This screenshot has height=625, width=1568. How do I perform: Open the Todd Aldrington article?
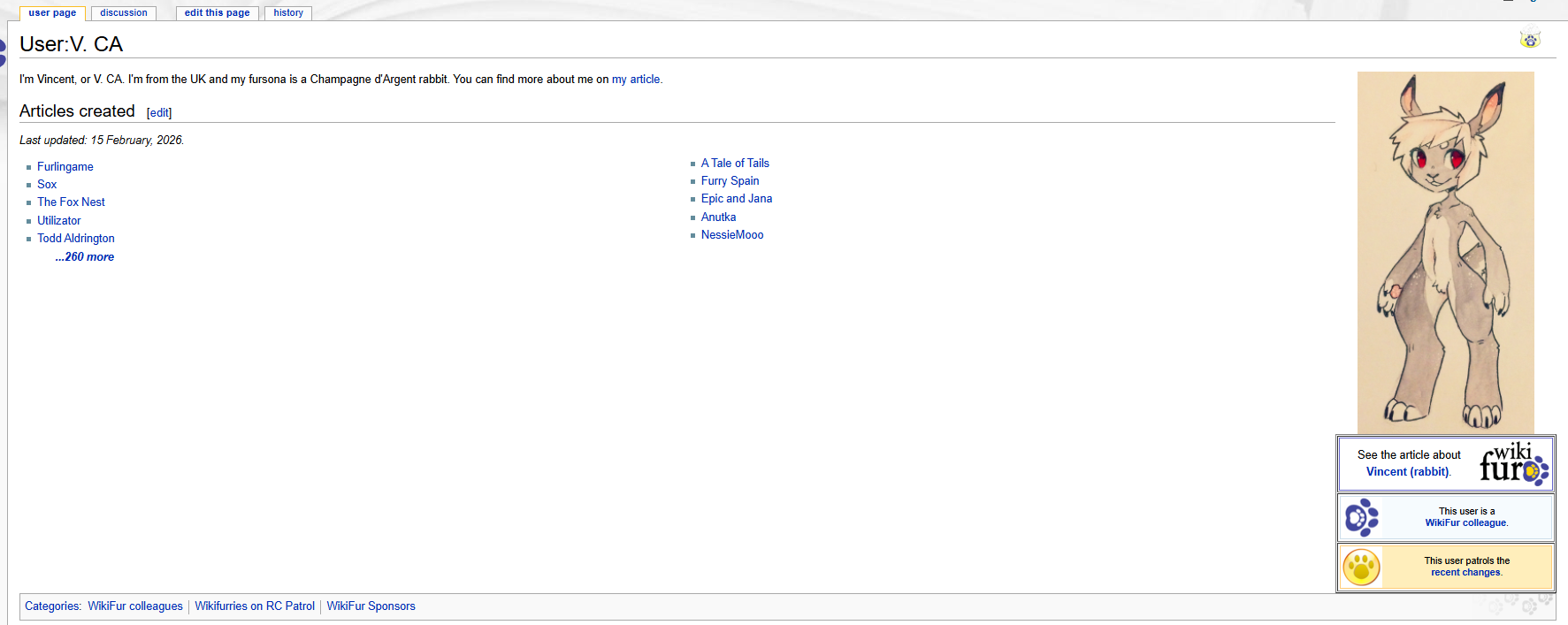76,239
